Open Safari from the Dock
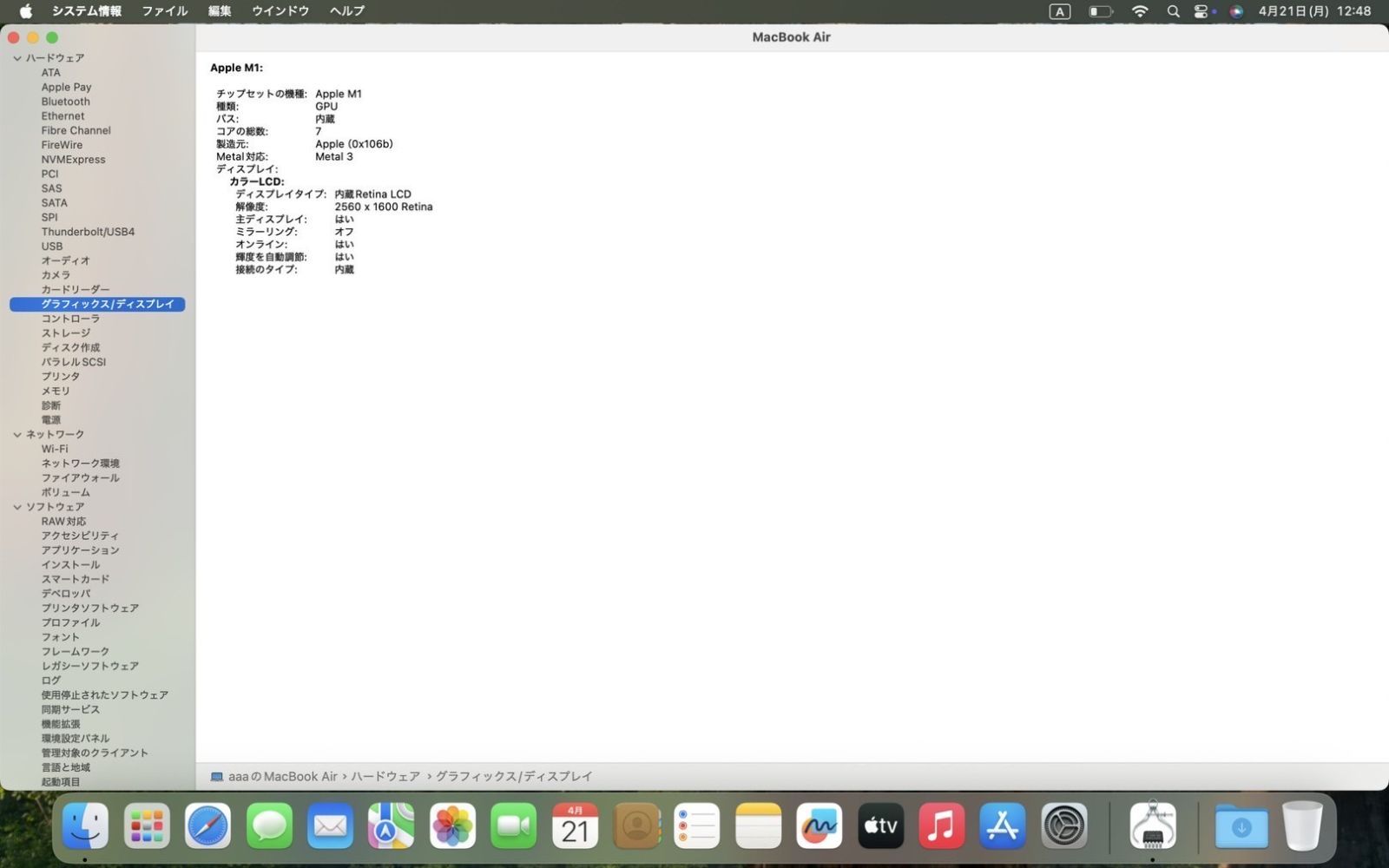This screenshot has width=1389, height=868. tap(207, 825)
